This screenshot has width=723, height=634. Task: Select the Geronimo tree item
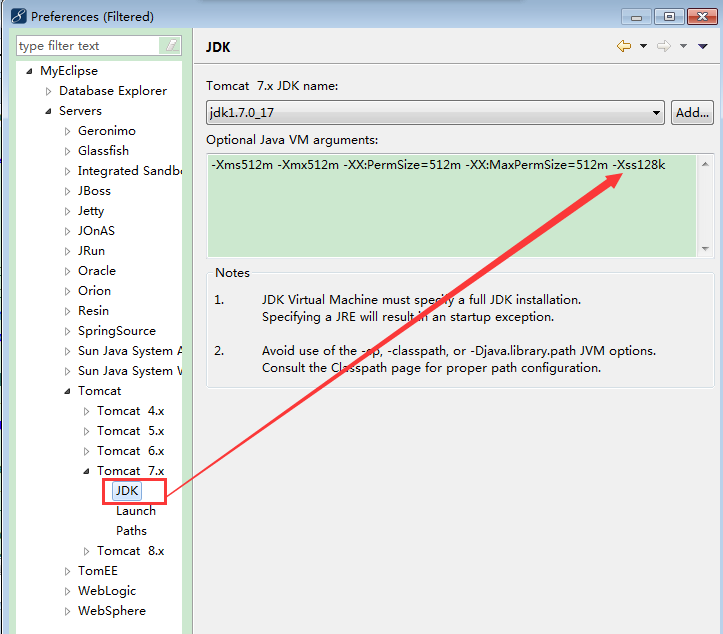click(x=107, y=131)
